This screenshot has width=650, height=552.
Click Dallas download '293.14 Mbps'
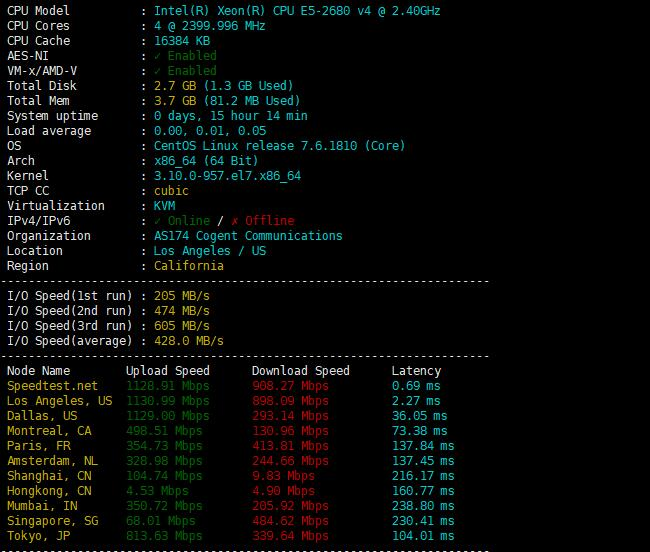pyautogui.click(x=290, y=416)
